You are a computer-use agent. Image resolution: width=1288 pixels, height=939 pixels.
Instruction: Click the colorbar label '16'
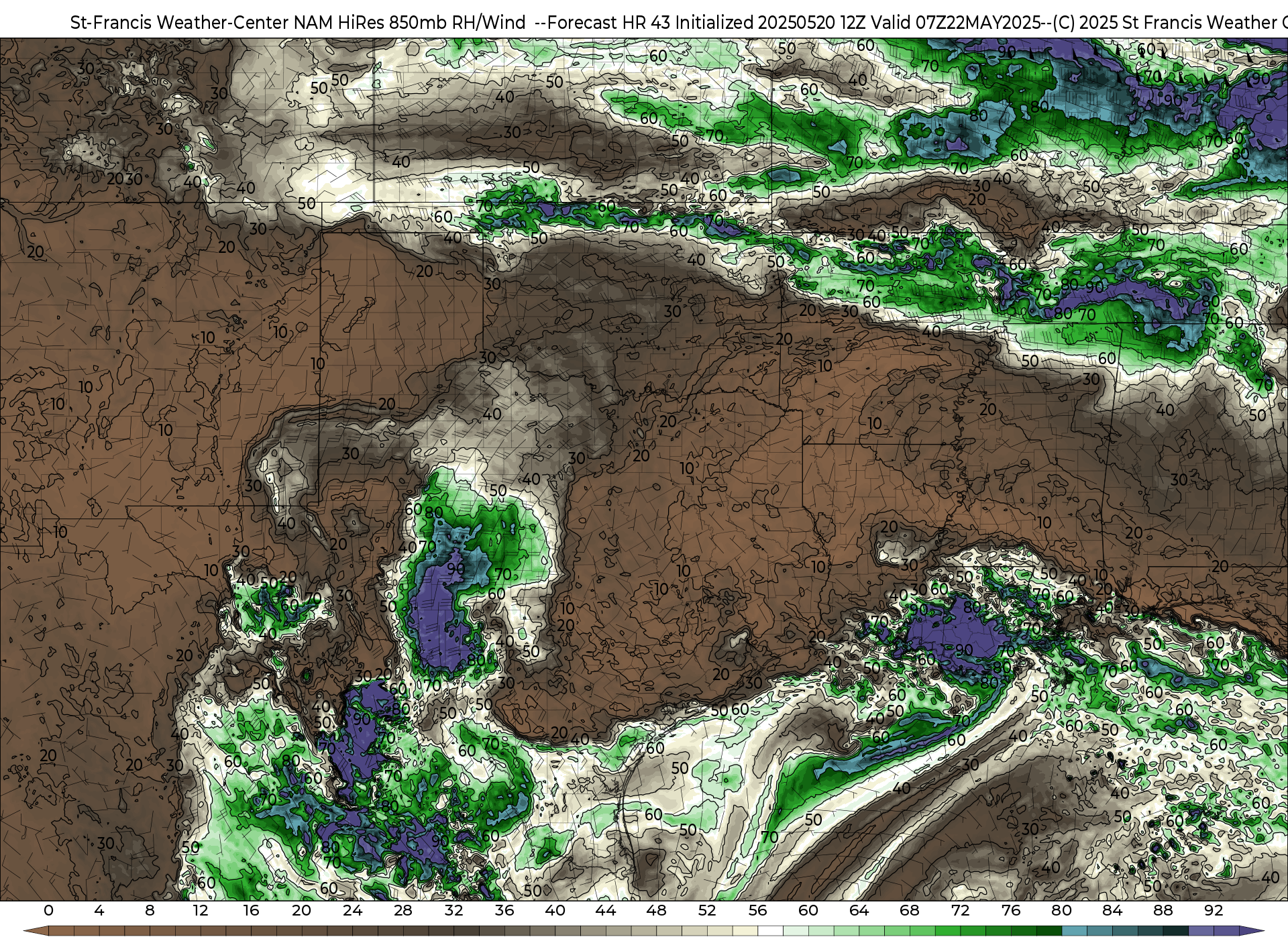pyautogui.click(x=251, y=910)
